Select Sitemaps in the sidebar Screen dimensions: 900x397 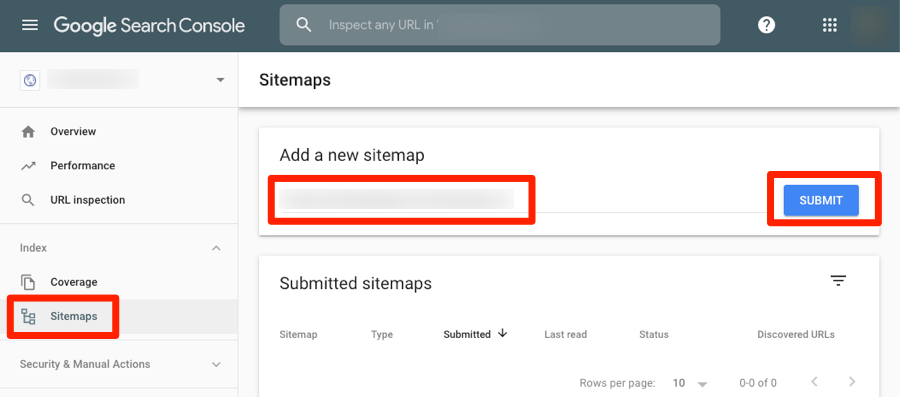pos(73,316)
